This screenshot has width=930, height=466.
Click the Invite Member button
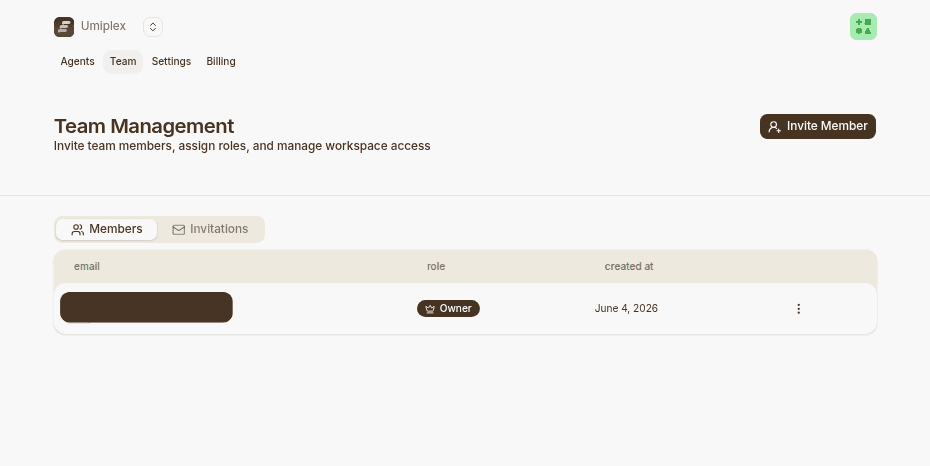point(817,126)
